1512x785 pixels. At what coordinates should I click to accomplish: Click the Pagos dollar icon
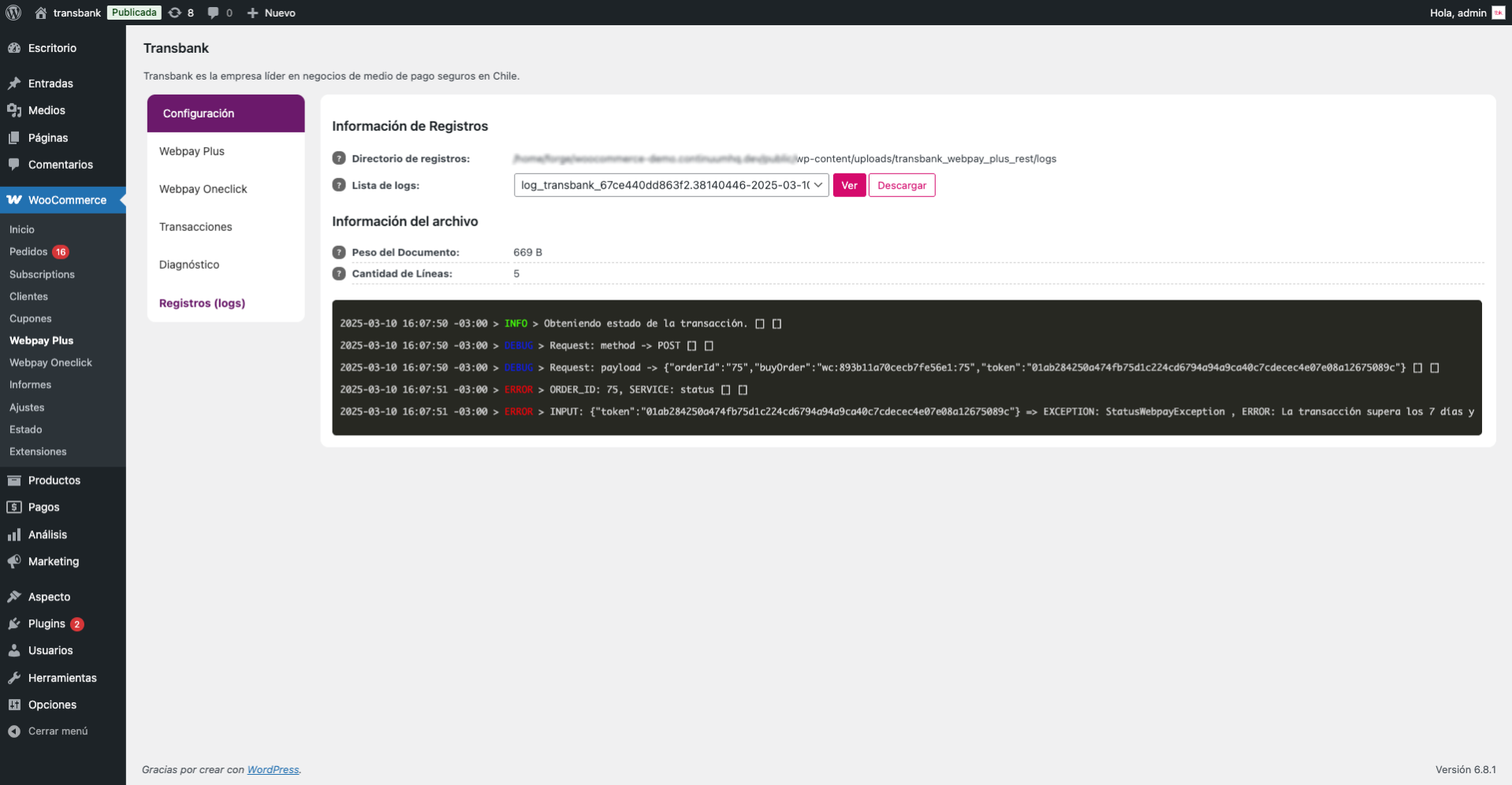(14, 508)
